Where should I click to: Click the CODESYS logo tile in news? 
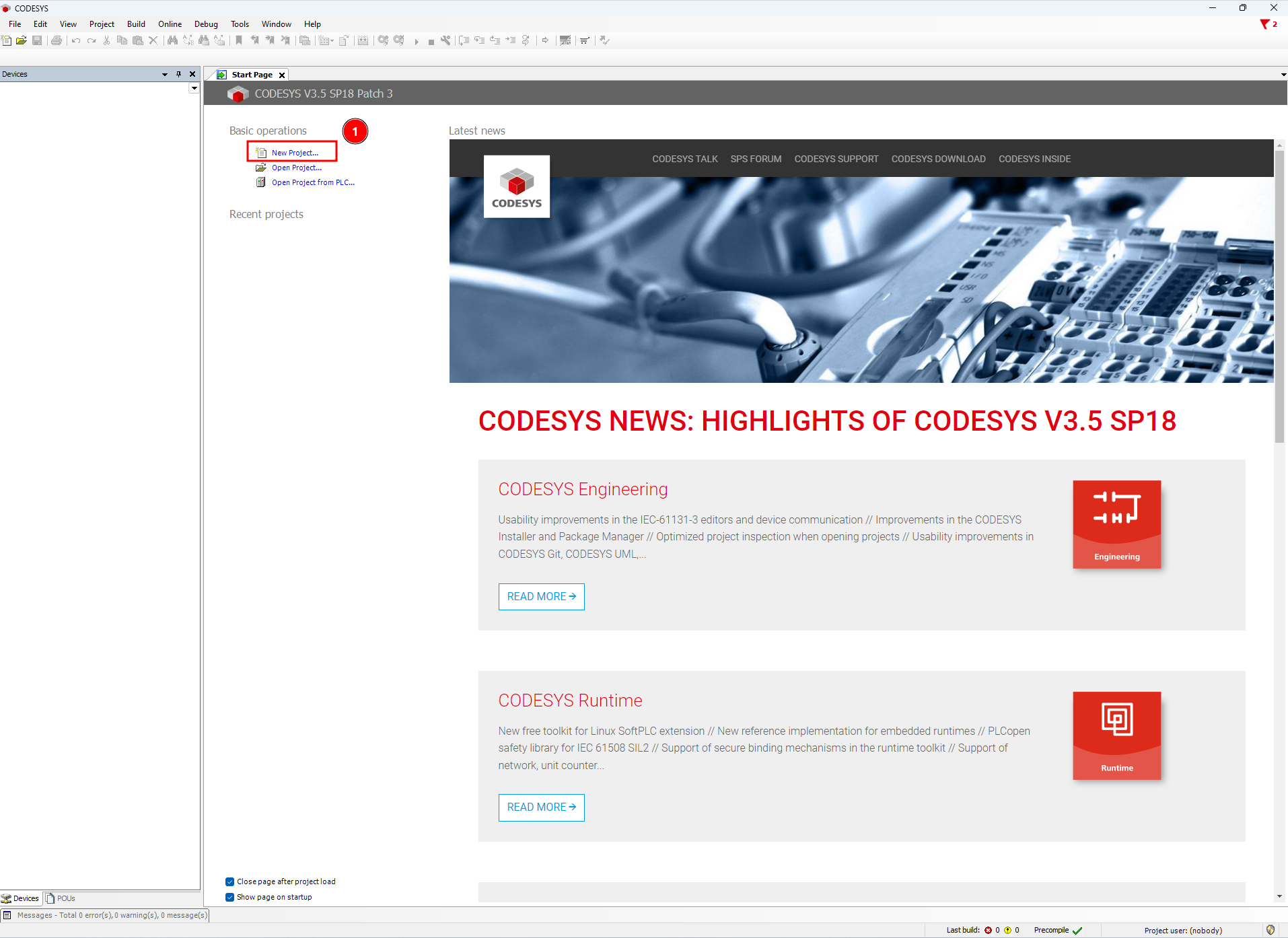coord(517,186)
